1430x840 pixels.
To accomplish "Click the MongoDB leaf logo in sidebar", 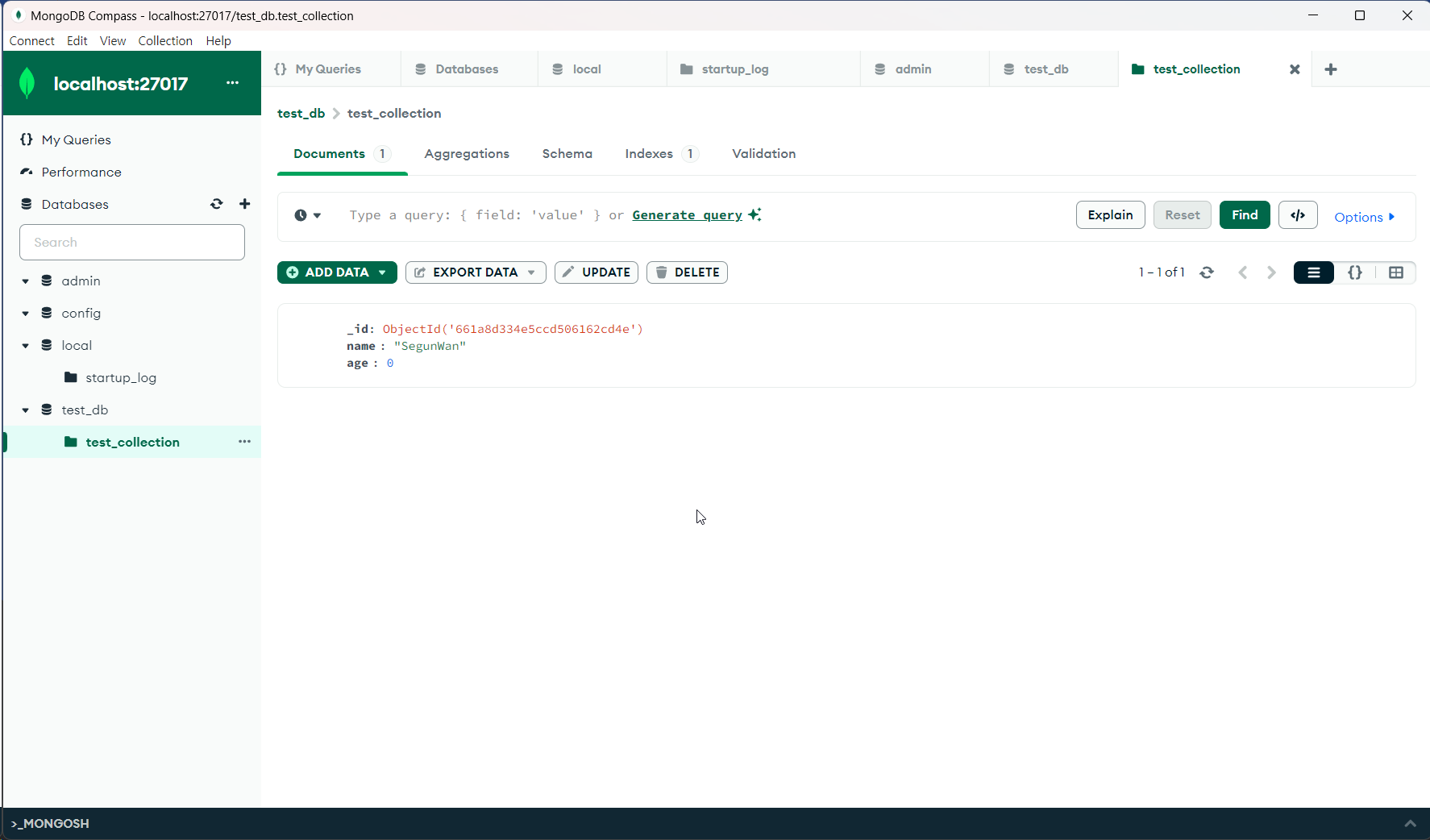I will coord(27,83).
